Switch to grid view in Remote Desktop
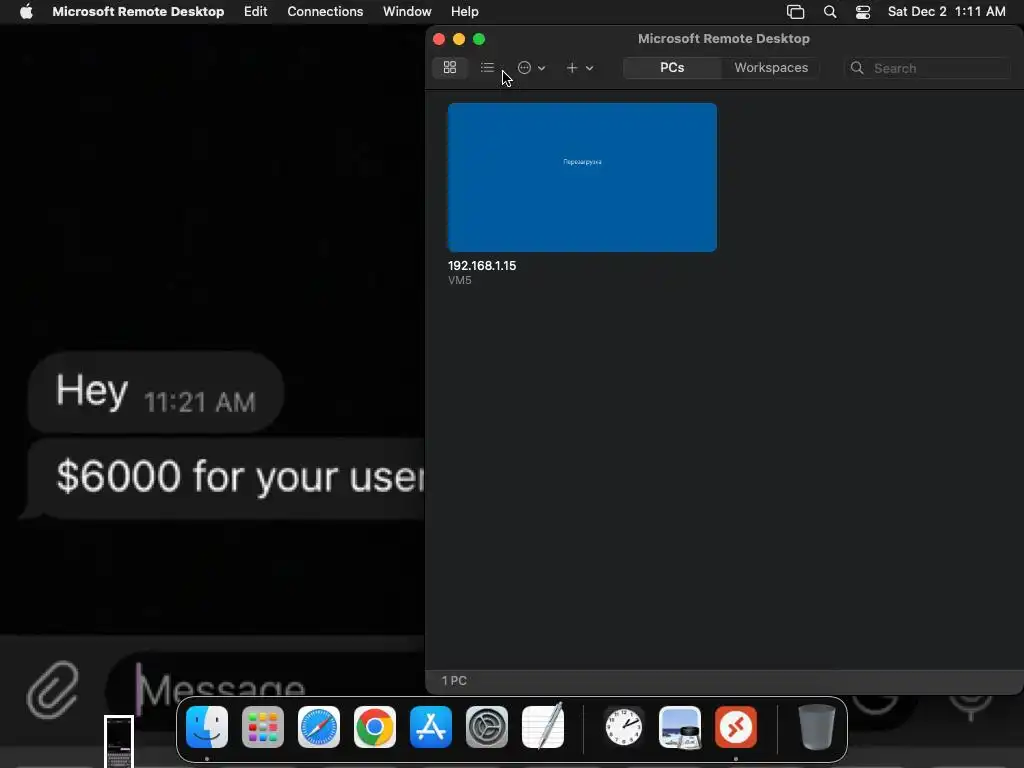 (x=450, y=67)
